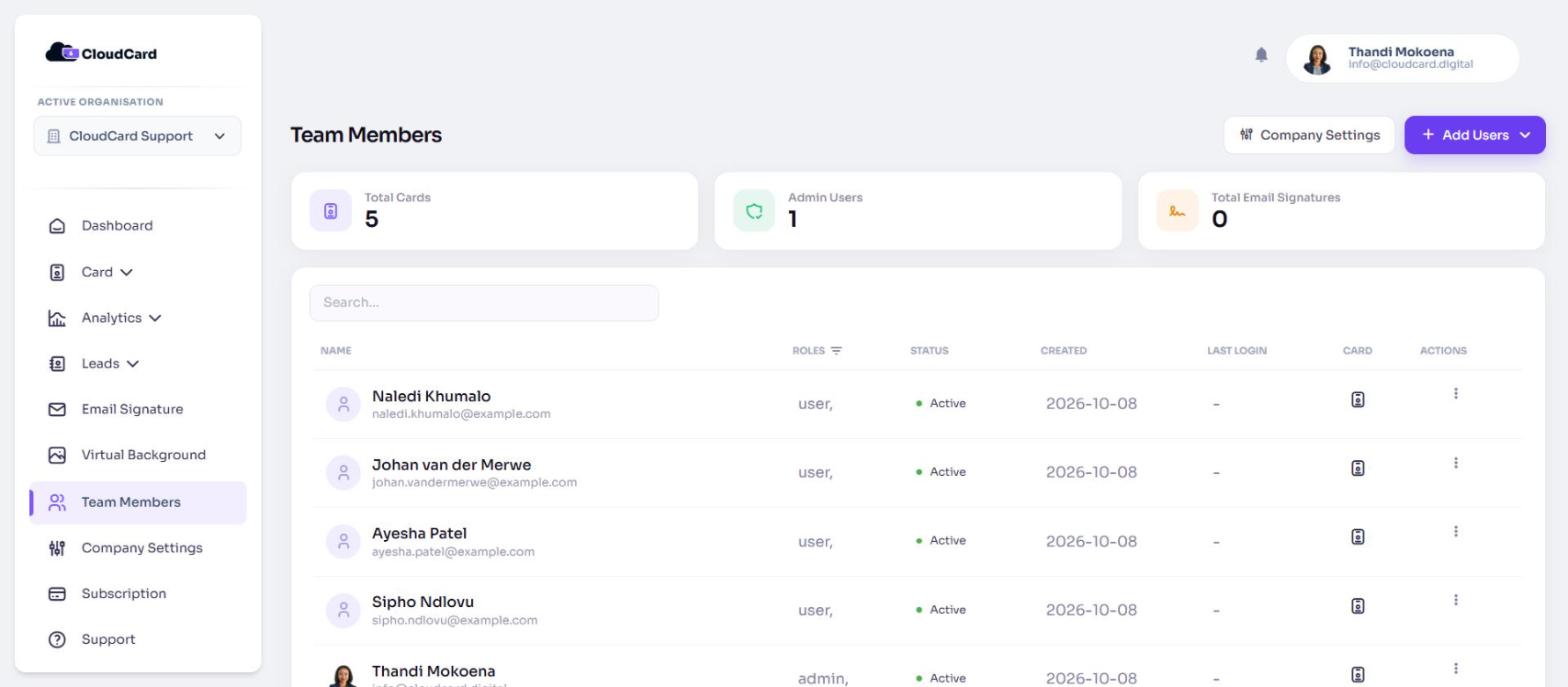Click Thandi Mokoena's profile avatar in header
This screenshot has height=687, width=1568.
(1317, 59)
